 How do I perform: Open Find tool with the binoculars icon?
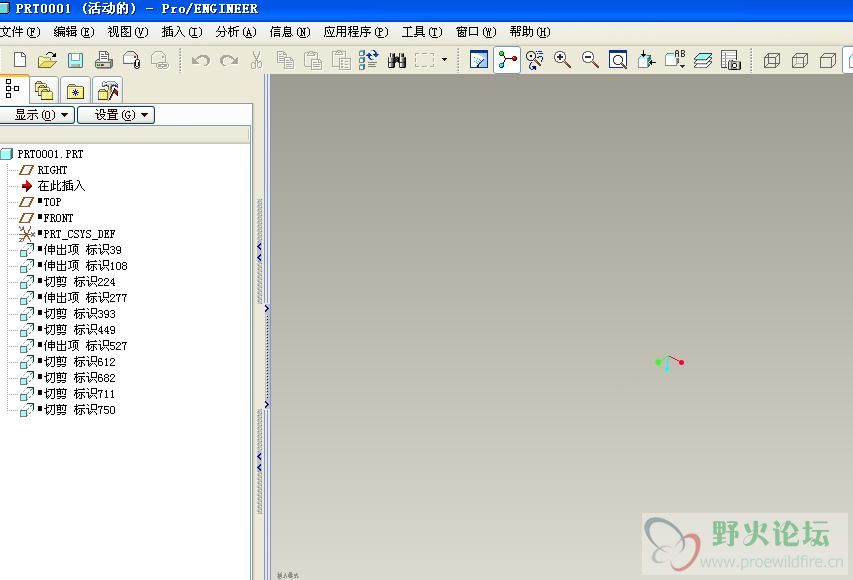pos(397,60)
